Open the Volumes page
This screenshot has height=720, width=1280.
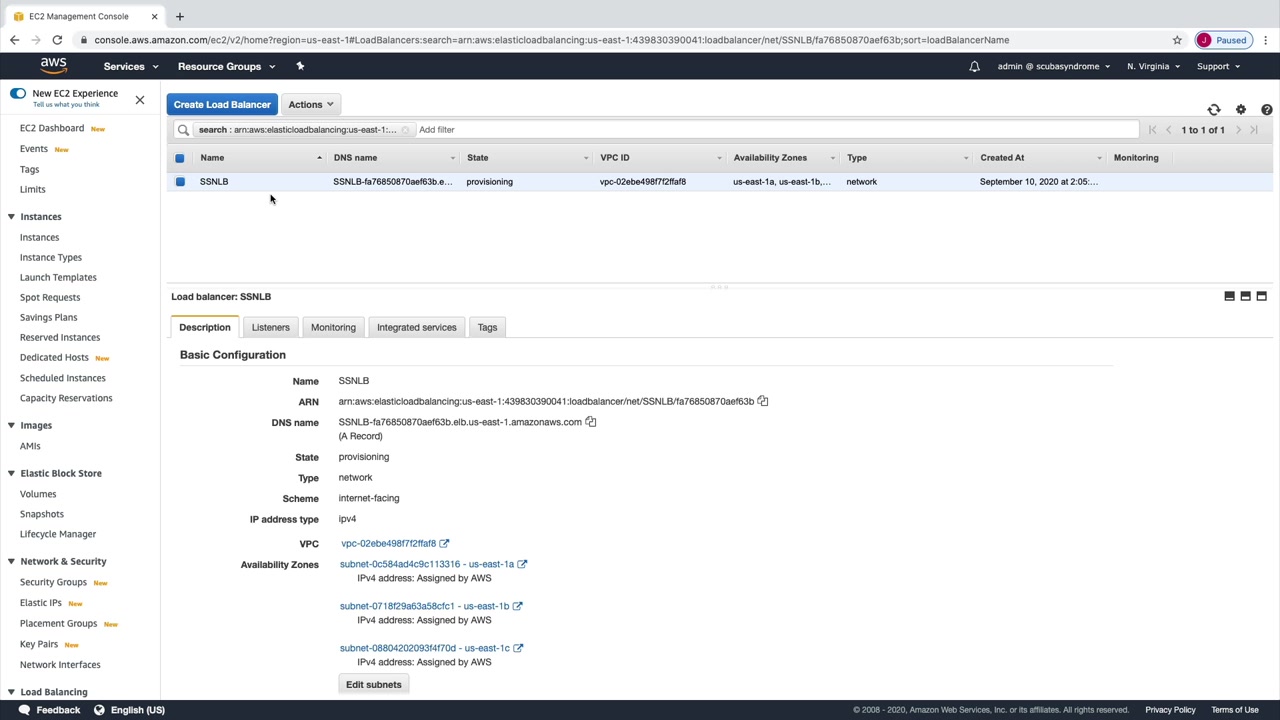(x=38, y=494)
